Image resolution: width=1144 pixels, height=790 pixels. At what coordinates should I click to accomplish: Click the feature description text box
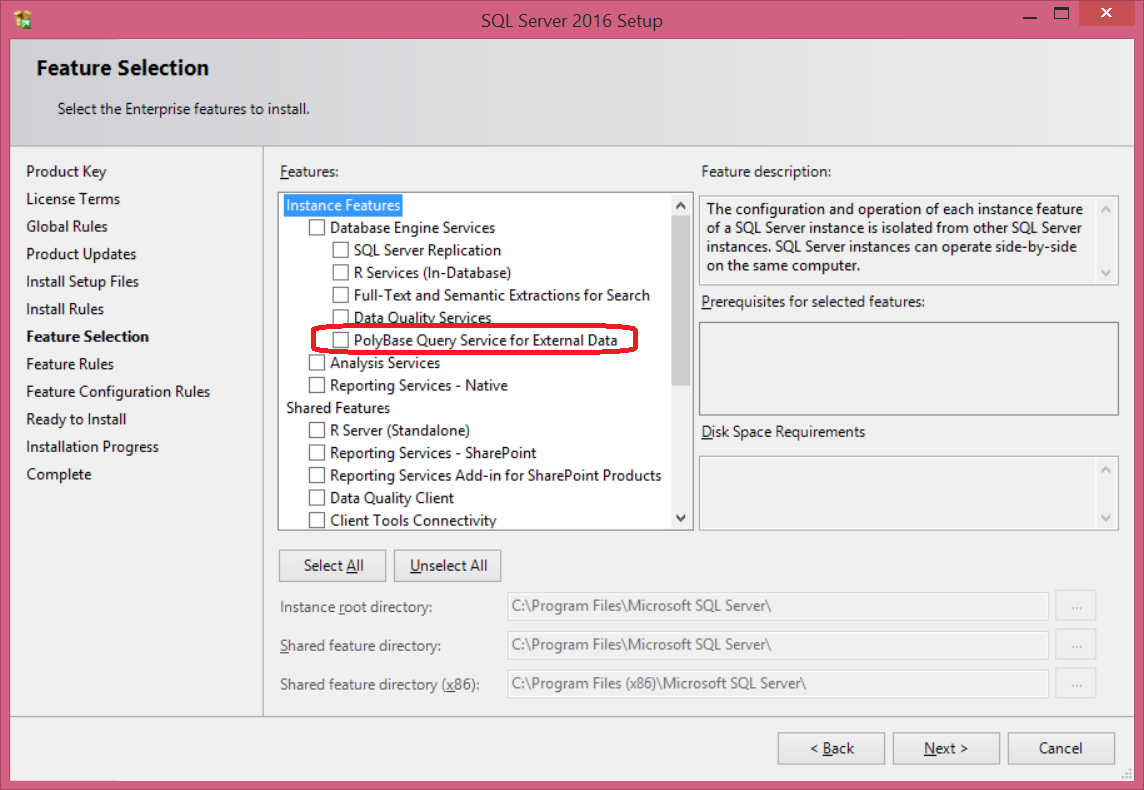[x=908, y=240]
